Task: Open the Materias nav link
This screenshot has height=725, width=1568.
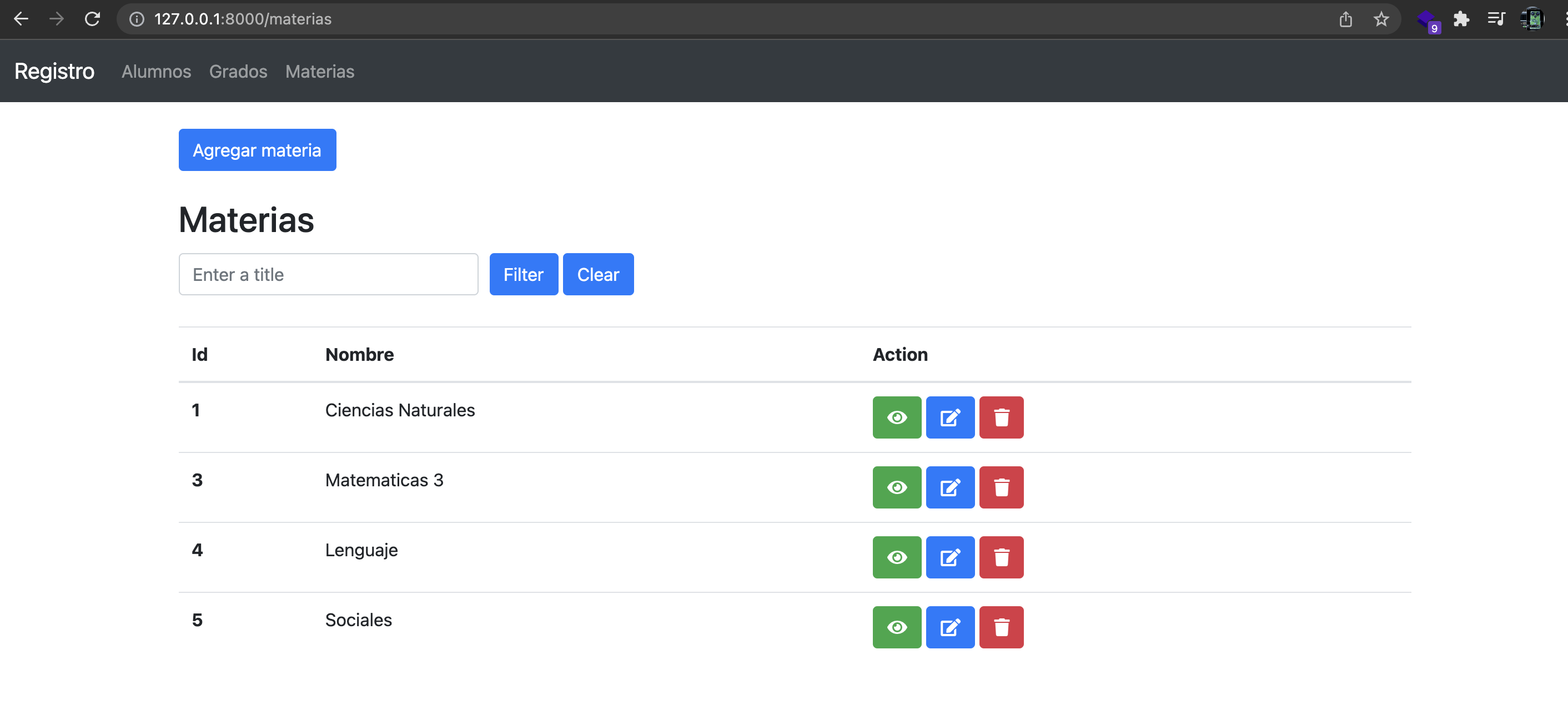Action: pyautogui.click(x=320, y=71)
